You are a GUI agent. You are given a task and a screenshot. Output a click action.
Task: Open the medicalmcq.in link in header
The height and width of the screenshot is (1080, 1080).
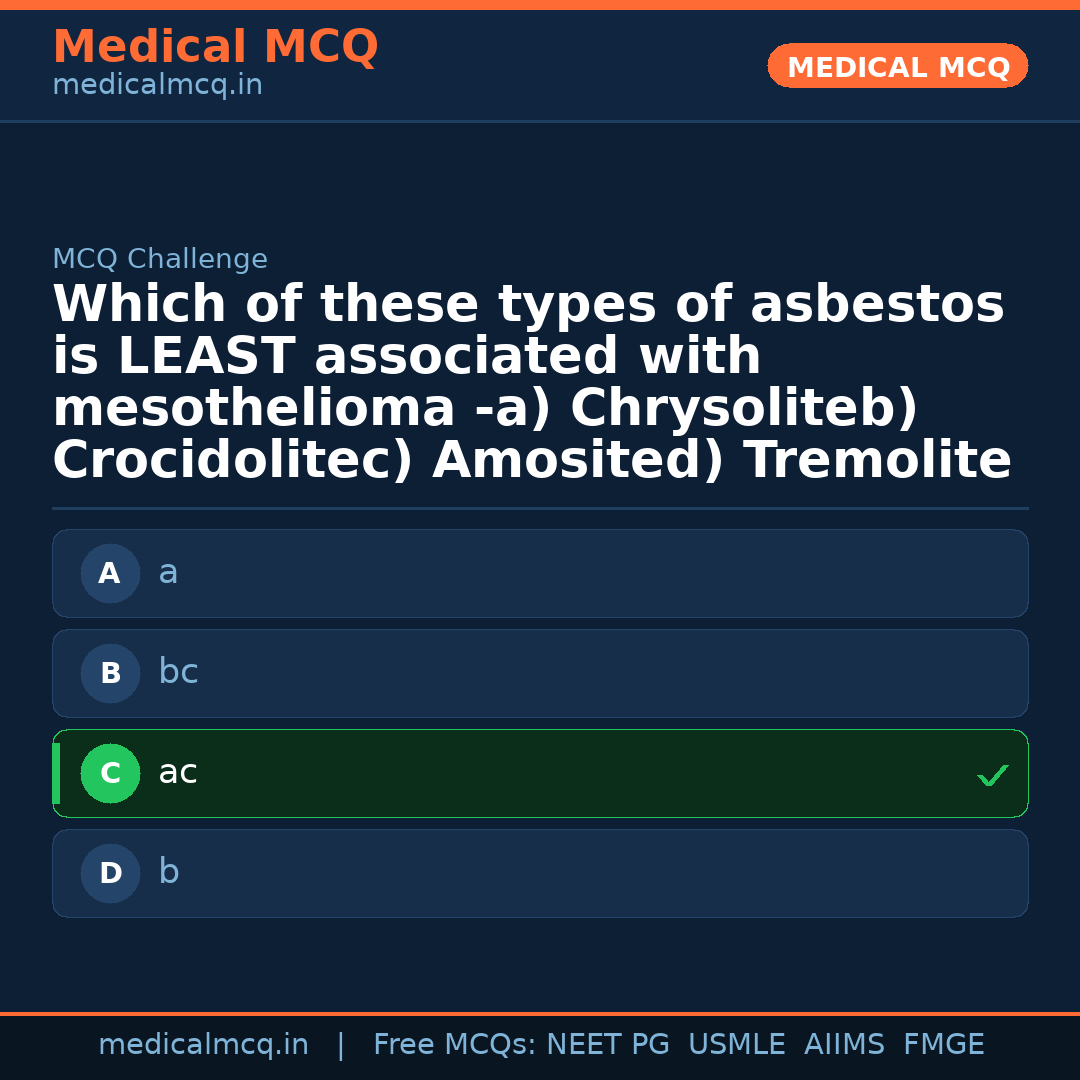157,86
